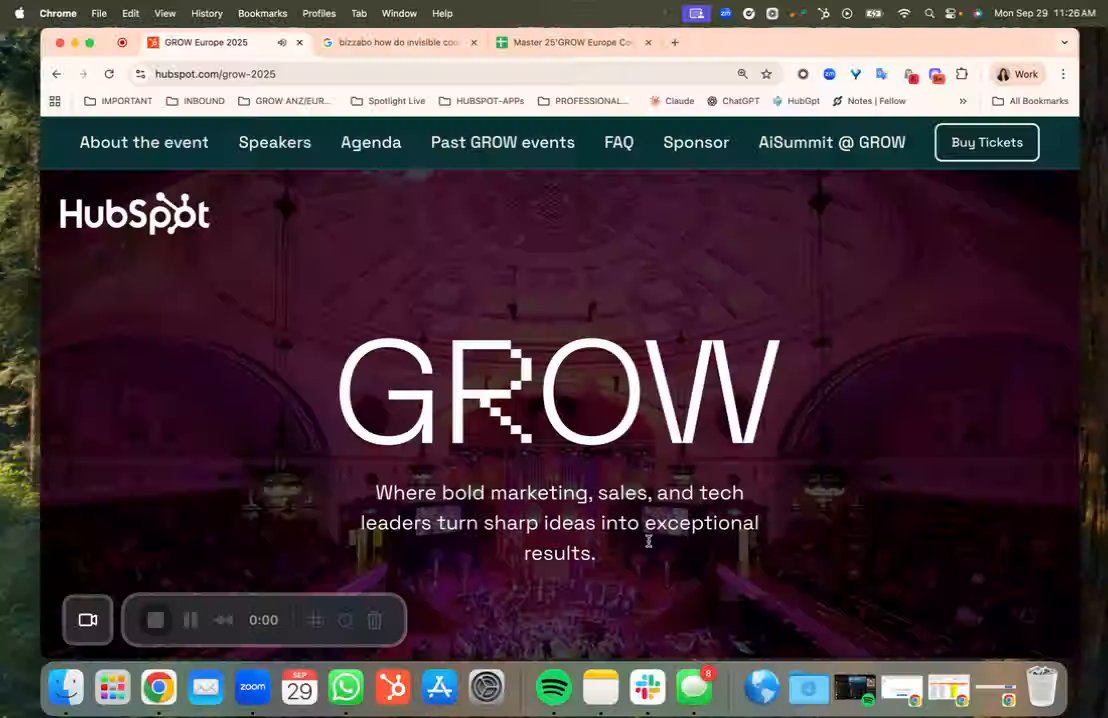Mute audio on GROW Europe 2025 tab
1108x718 pixels.
pos(282,42)
